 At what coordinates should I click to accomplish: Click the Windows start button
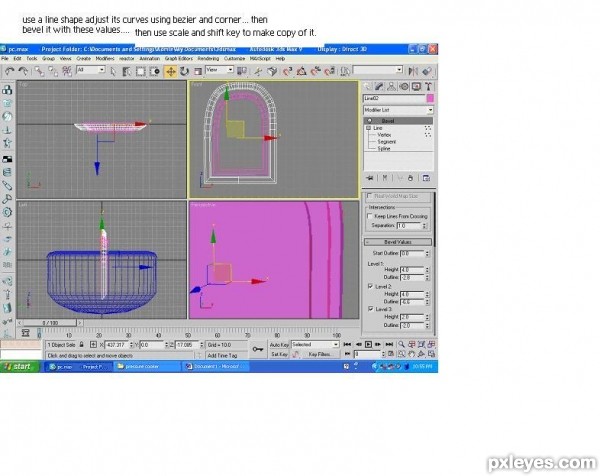pos(20,367)
